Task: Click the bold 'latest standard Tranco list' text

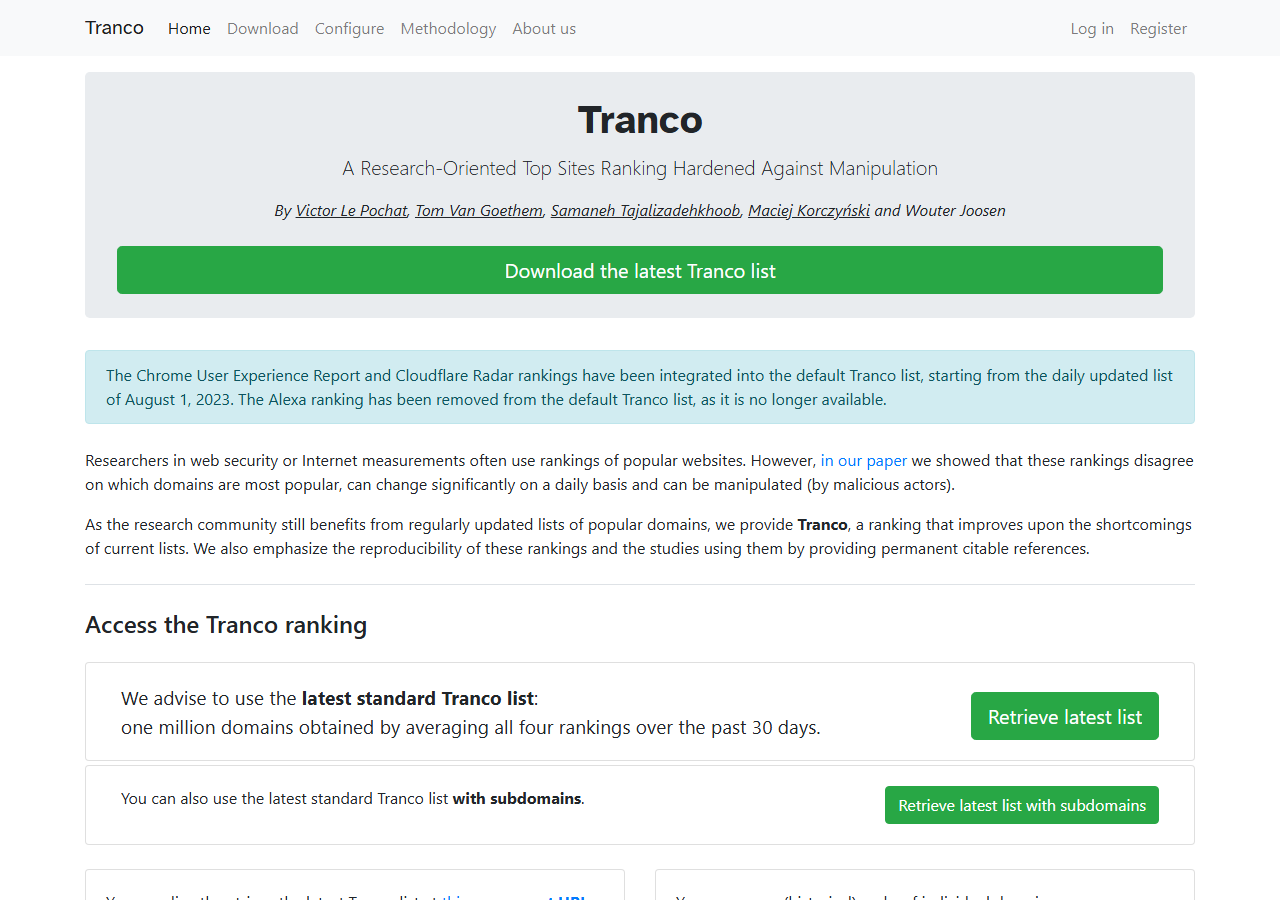Action: pos(418,698)
